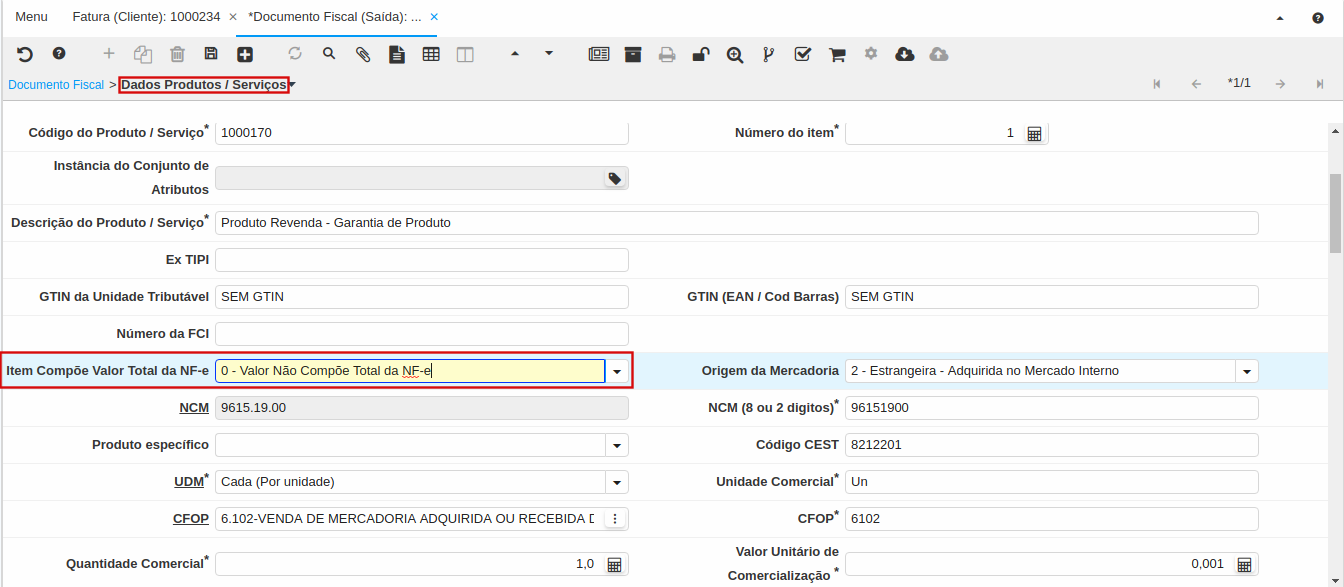Open the Produto específico dropdown
Screen dimensions: 1344x587
tap(618, 445)
